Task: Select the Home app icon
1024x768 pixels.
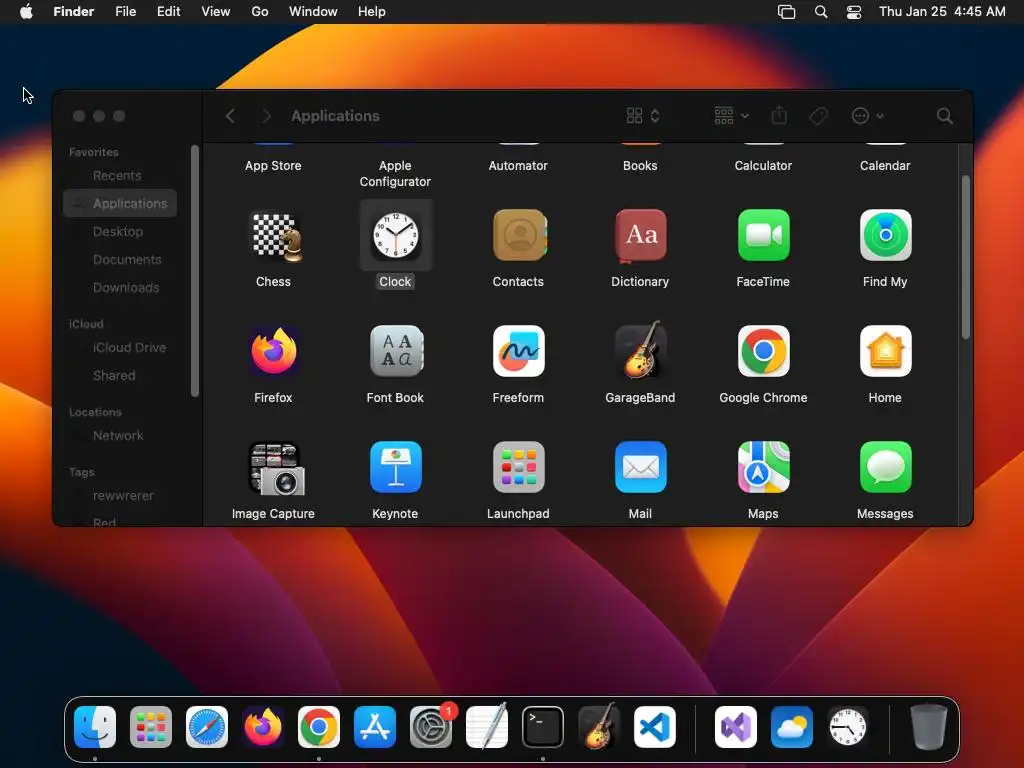Action: [886, 351]
